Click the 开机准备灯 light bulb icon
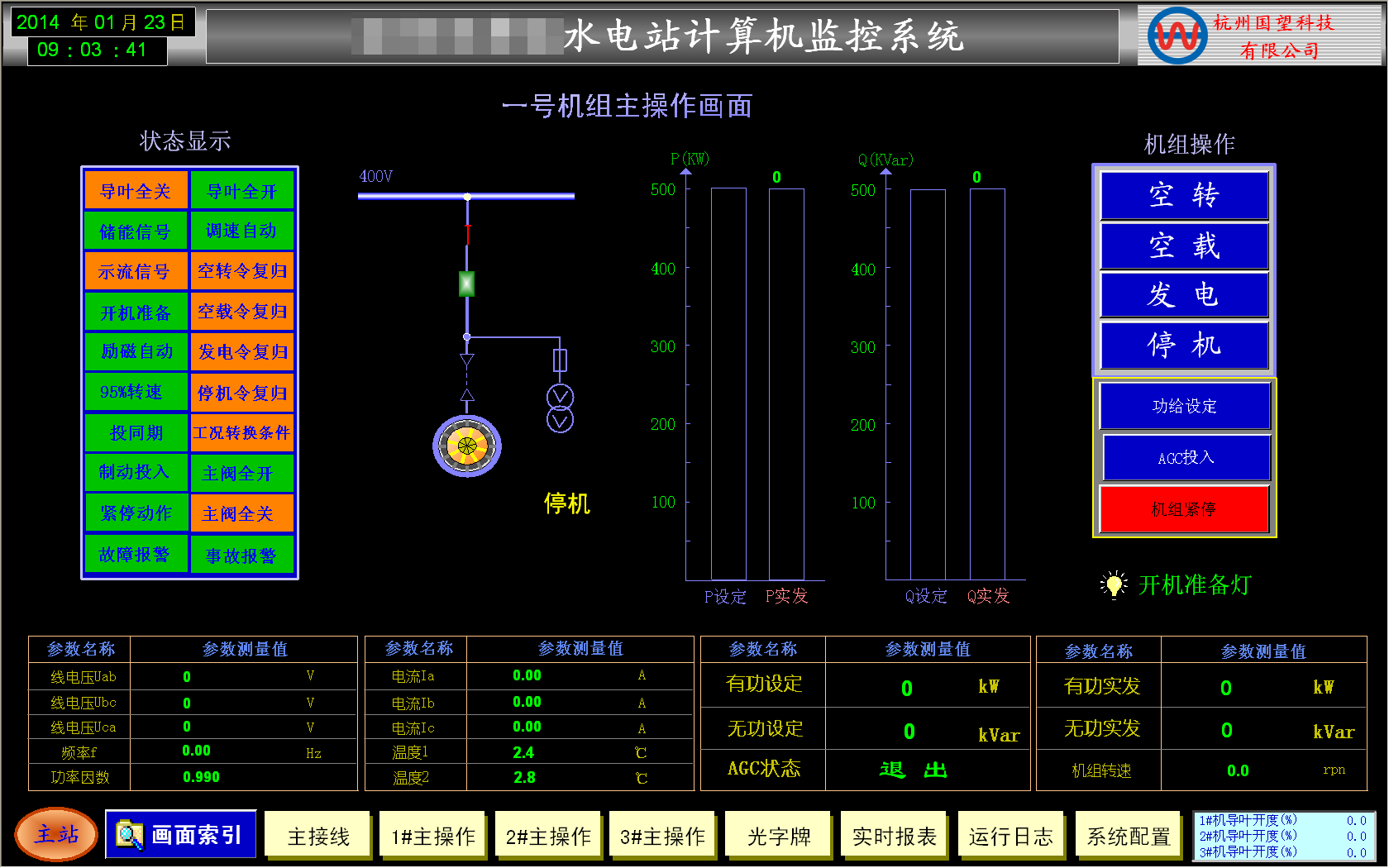 click(x=1114, y=584)
